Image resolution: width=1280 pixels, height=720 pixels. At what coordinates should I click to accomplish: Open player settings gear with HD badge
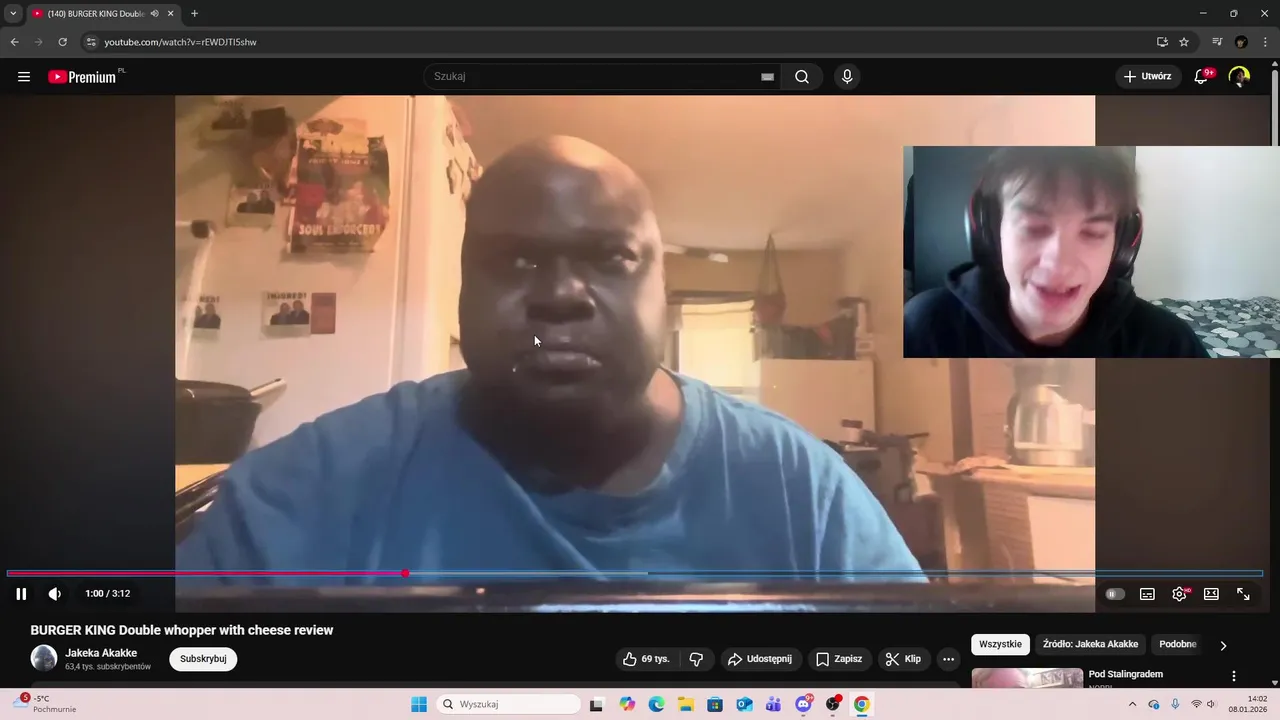click(x=1180, y=594)
